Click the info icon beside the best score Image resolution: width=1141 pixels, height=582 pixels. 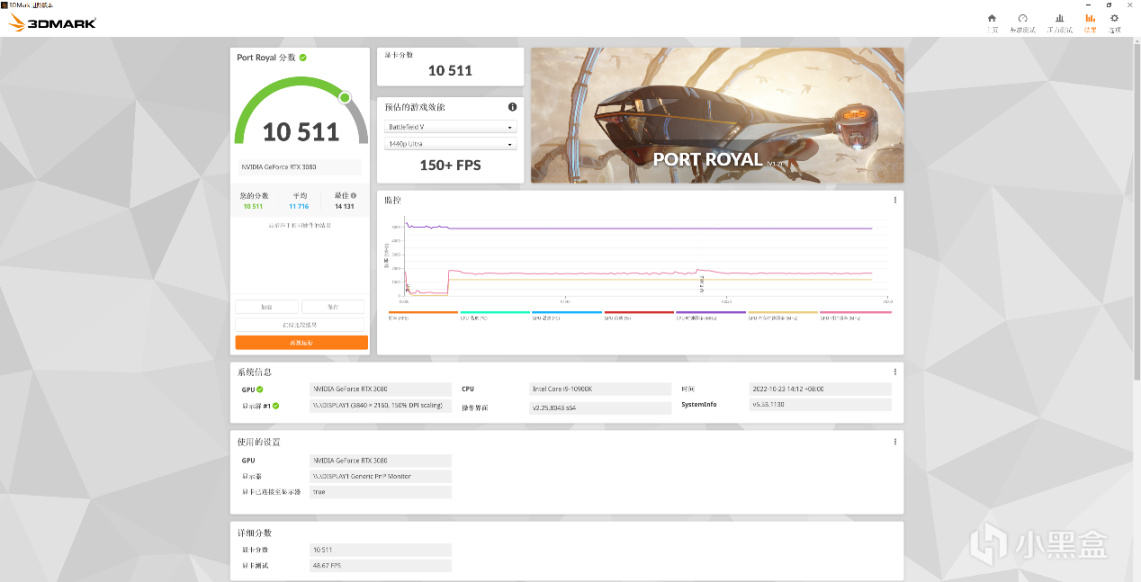click(354, 196)
